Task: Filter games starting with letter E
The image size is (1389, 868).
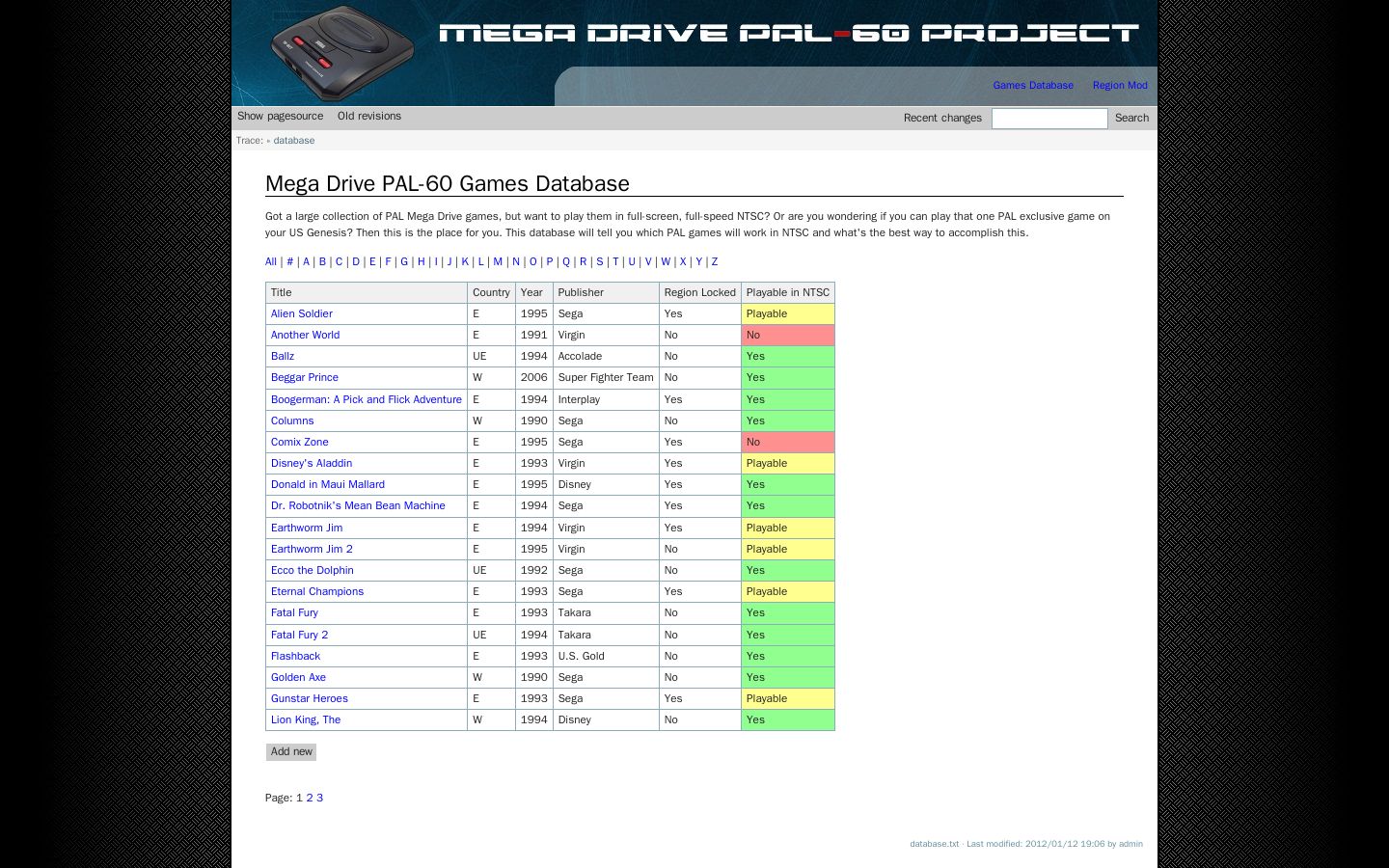Action: click(x=372, y=262)
